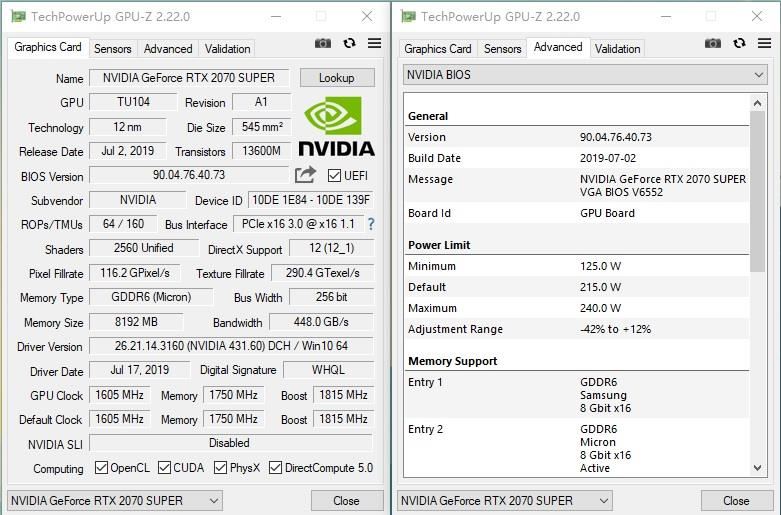This screenshot has height=515, width=781.
Task: Open GPU selector dropdown in right window
Action: 505,500
